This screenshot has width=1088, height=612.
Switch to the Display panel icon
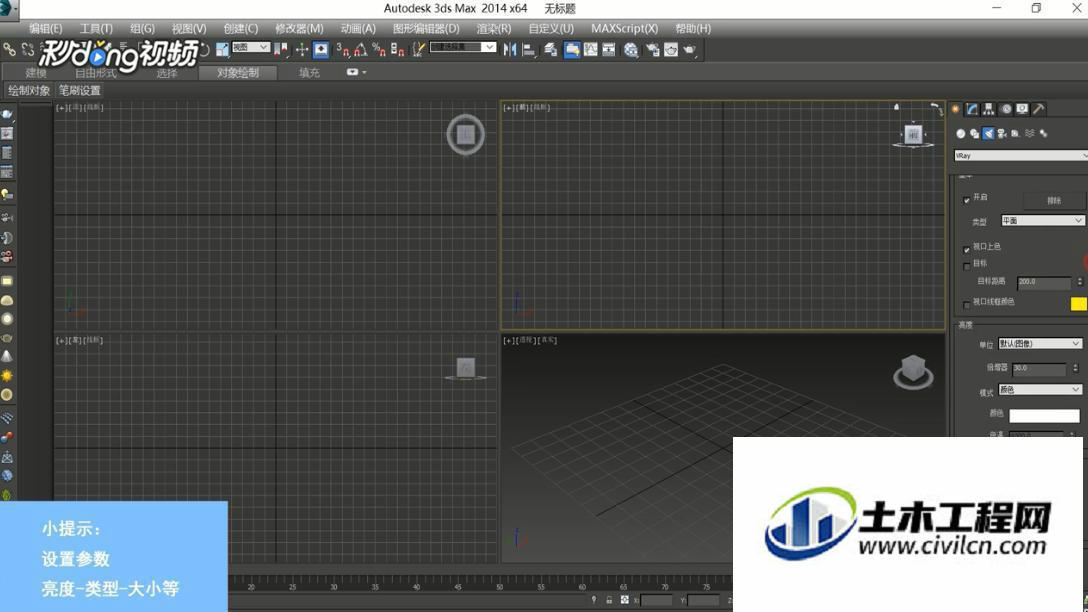[x=1022, y=109]
